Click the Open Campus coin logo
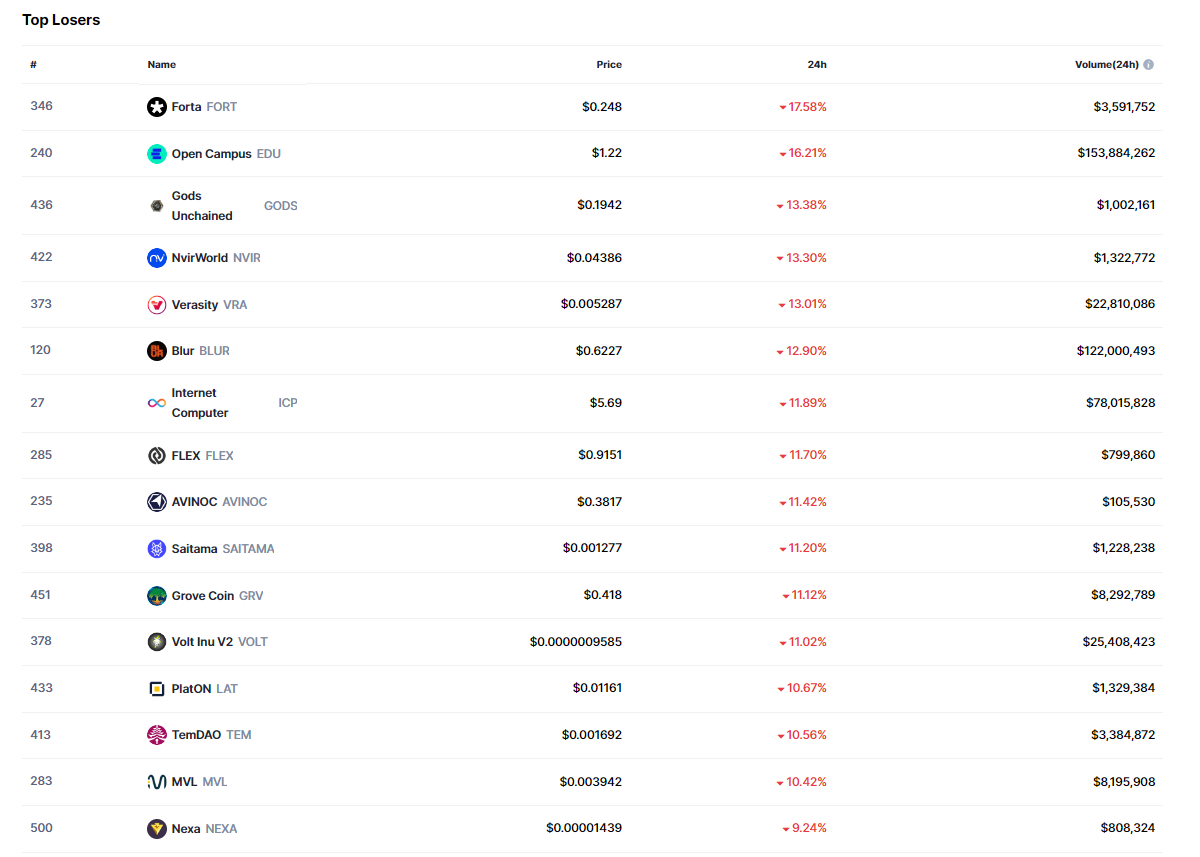The width and height of the screenshot is (1200, 857). coord(157,154)
